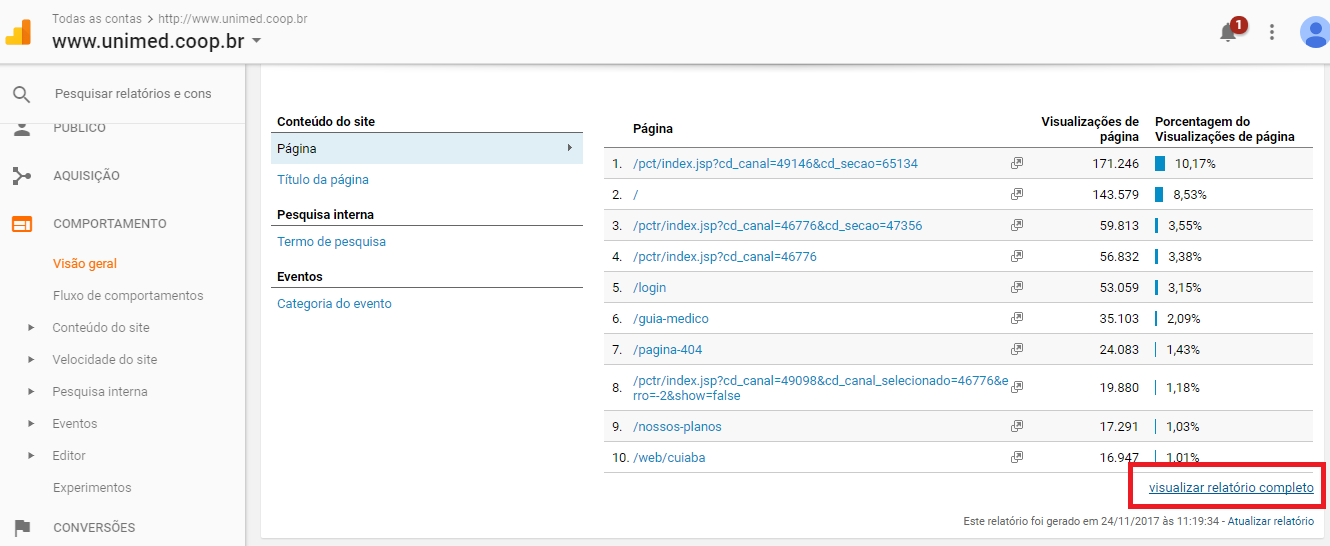Open the www.unimed.coop.br account dropdown
The height and width of the screenshot is (546, 1330).
pos(157,42)
